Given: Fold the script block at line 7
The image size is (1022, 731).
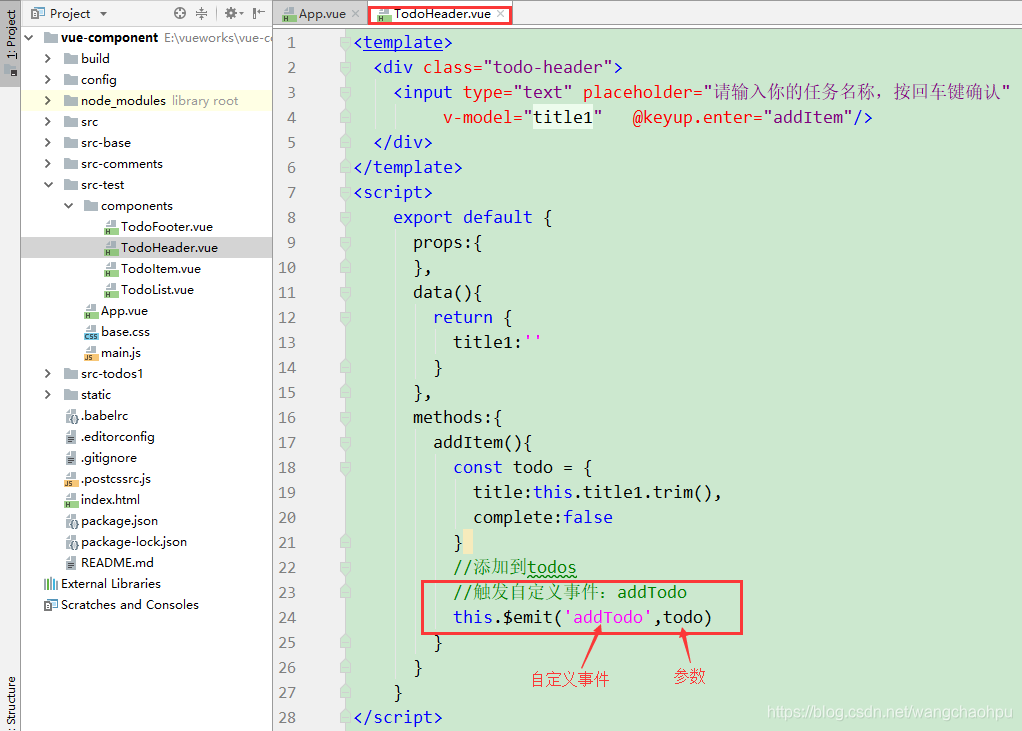Looking at the screenshot, I should point(345,193).
